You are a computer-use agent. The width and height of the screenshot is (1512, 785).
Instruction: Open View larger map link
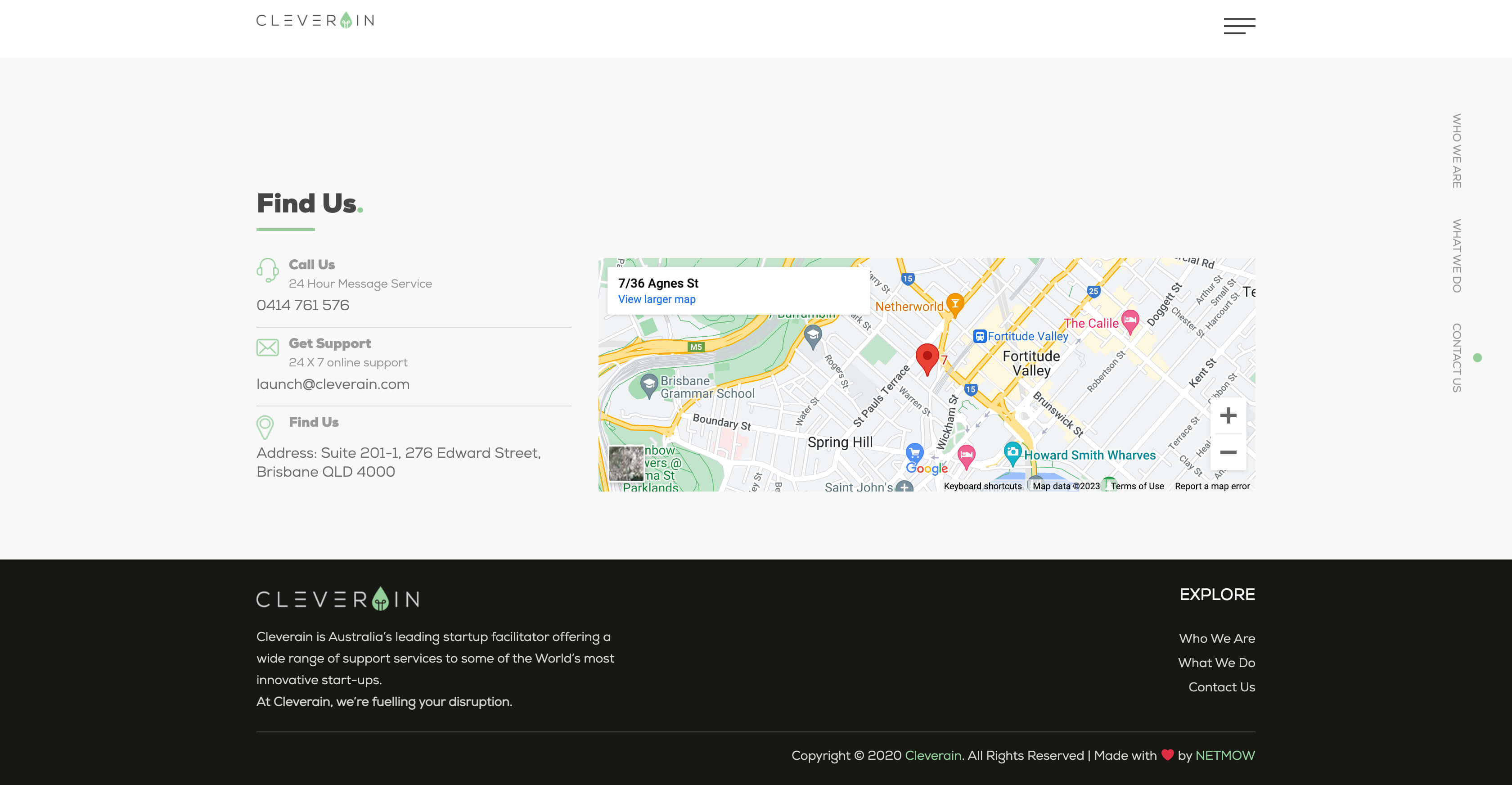pos(656,299)
